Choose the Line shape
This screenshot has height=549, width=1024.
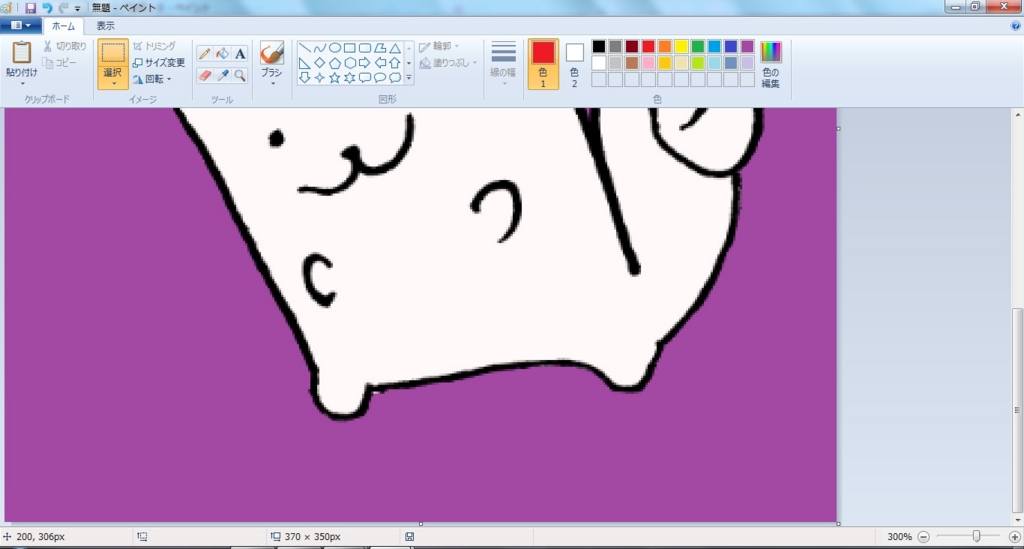pyautogui.click(x=304, y=48)
